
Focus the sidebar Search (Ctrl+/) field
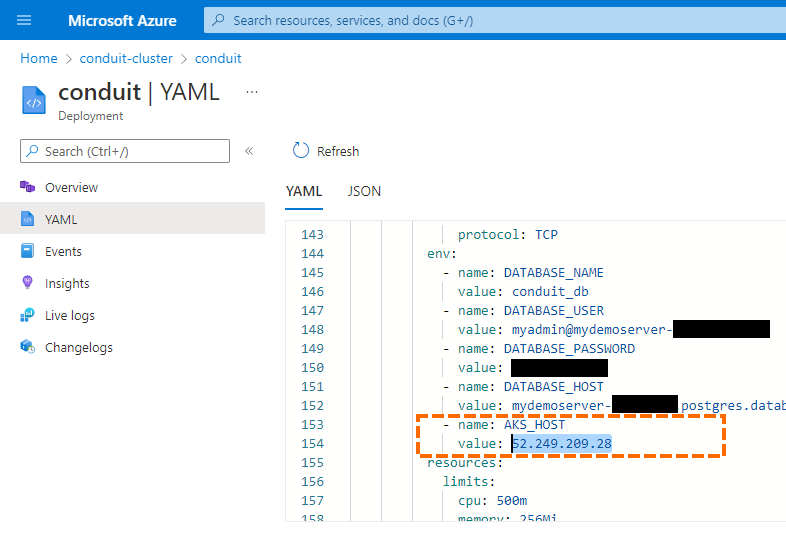point(125,151)
